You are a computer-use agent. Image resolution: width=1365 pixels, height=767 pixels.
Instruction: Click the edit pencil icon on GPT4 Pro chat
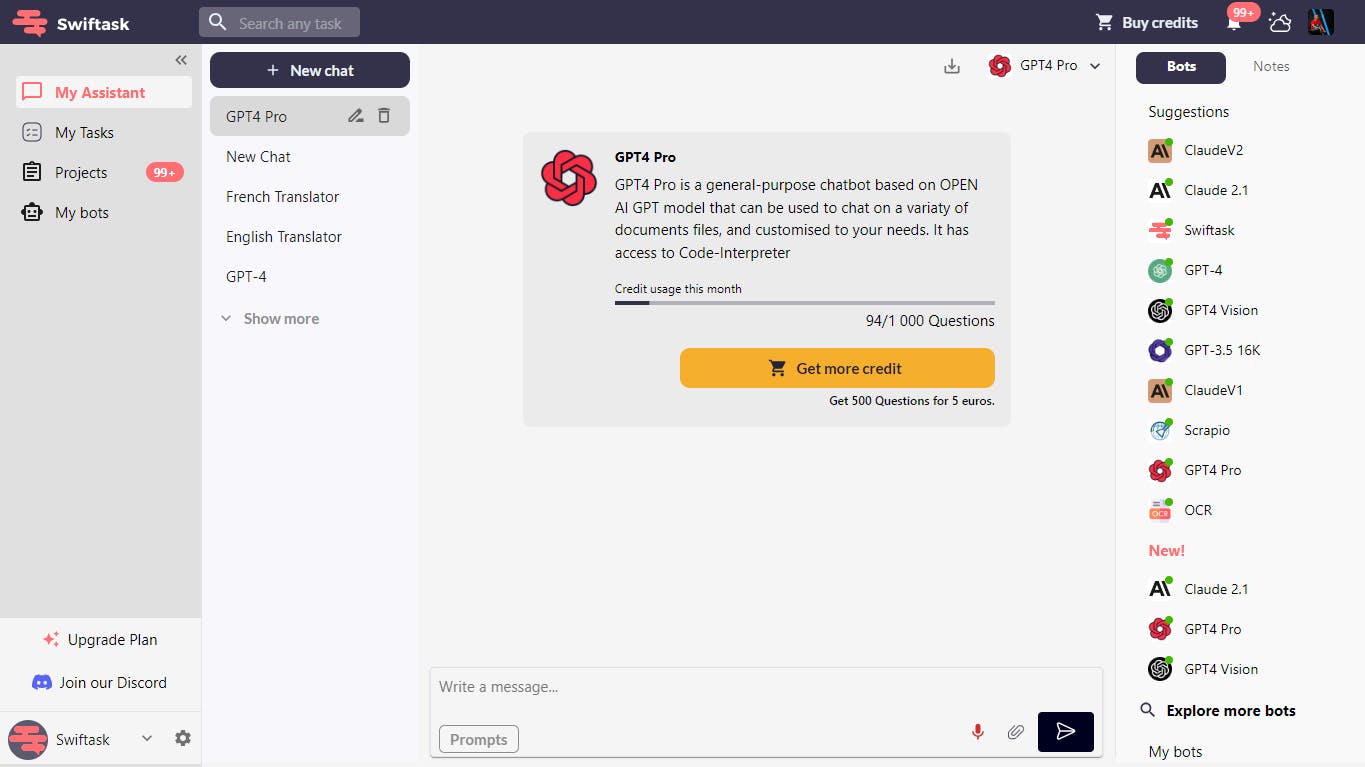coord(355,116)
